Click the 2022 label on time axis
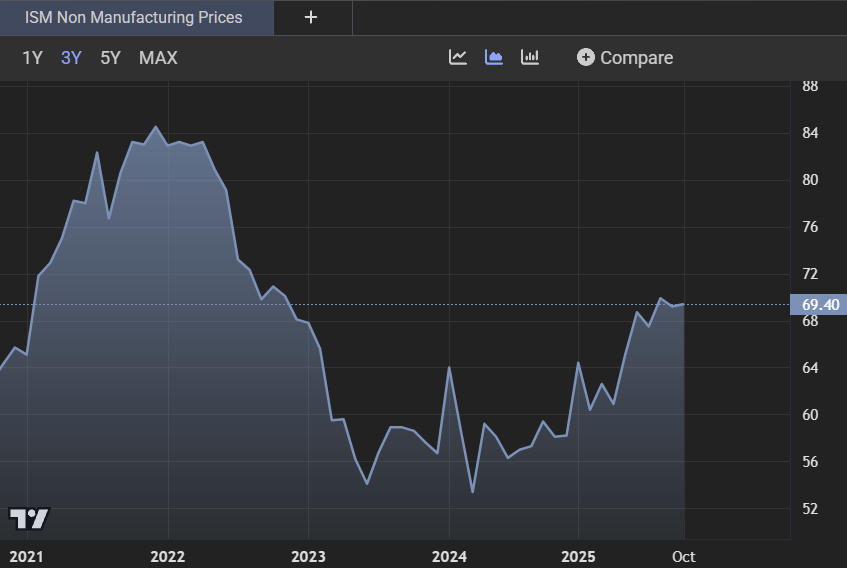This screenshot has width=847, height=568. pos(168,556)
